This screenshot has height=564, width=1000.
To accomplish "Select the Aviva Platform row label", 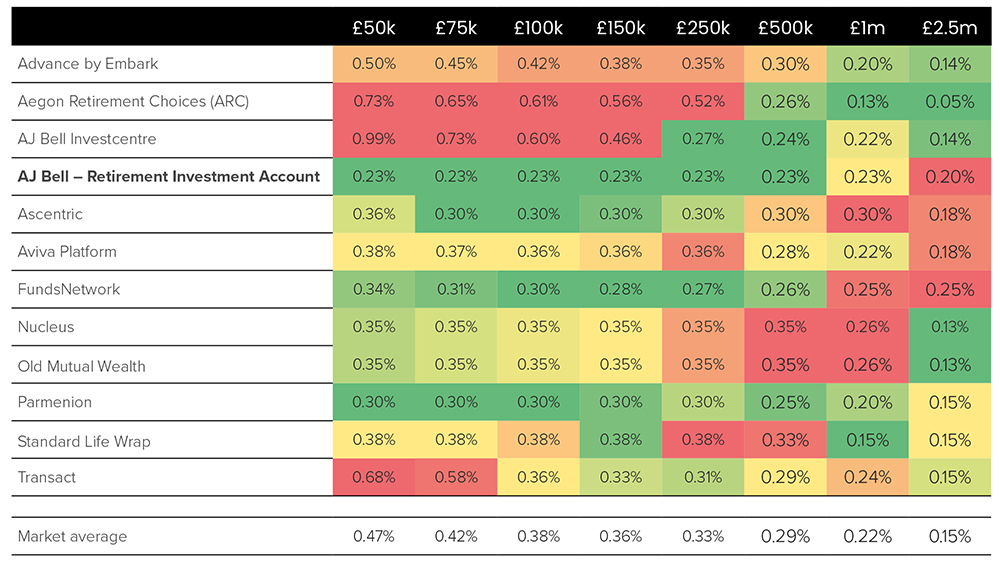I will click(x=67, y=252).
